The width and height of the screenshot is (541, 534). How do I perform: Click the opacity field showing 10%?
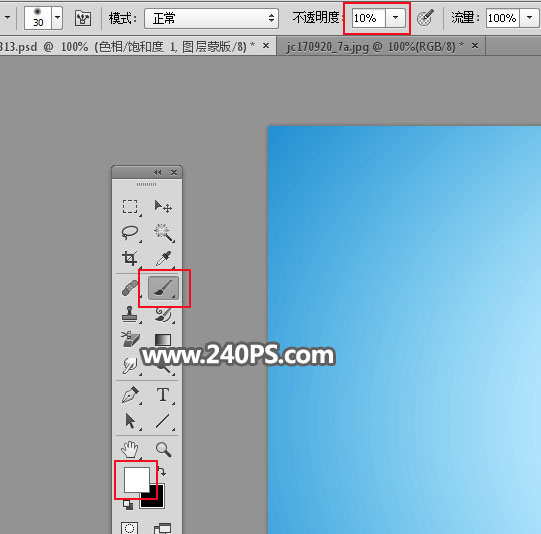(368, 18)
